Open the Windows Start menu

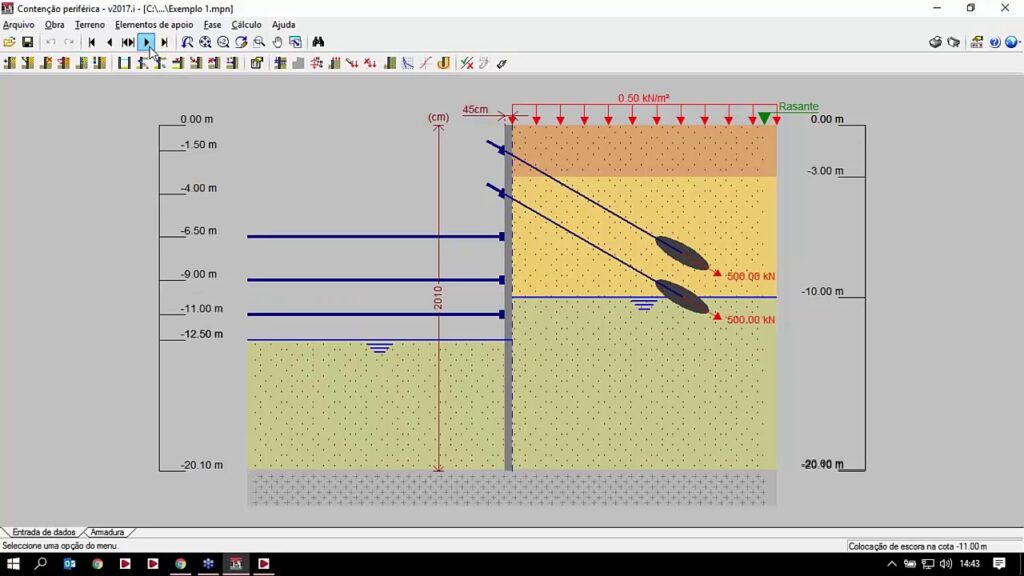point(13,564)
